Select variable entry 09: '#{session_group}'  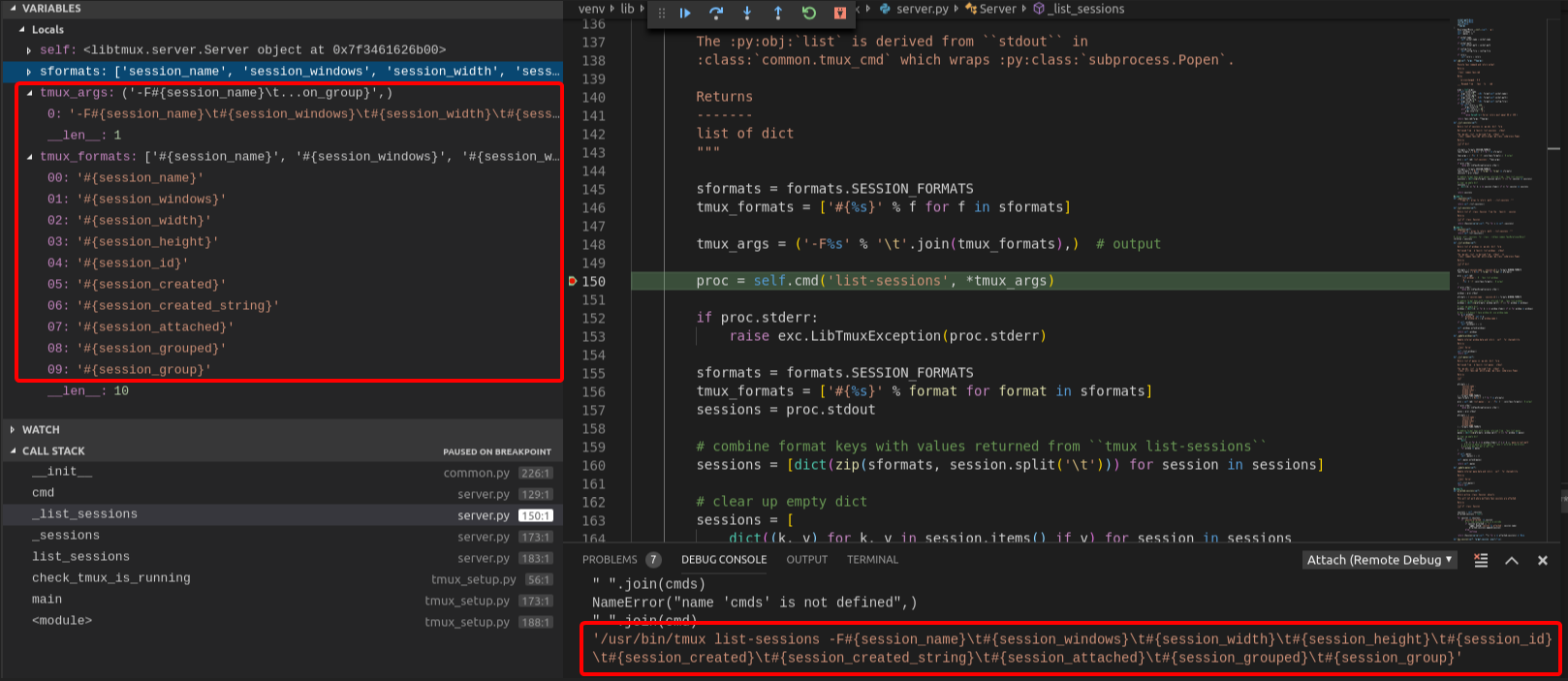[x=282, y=370]
